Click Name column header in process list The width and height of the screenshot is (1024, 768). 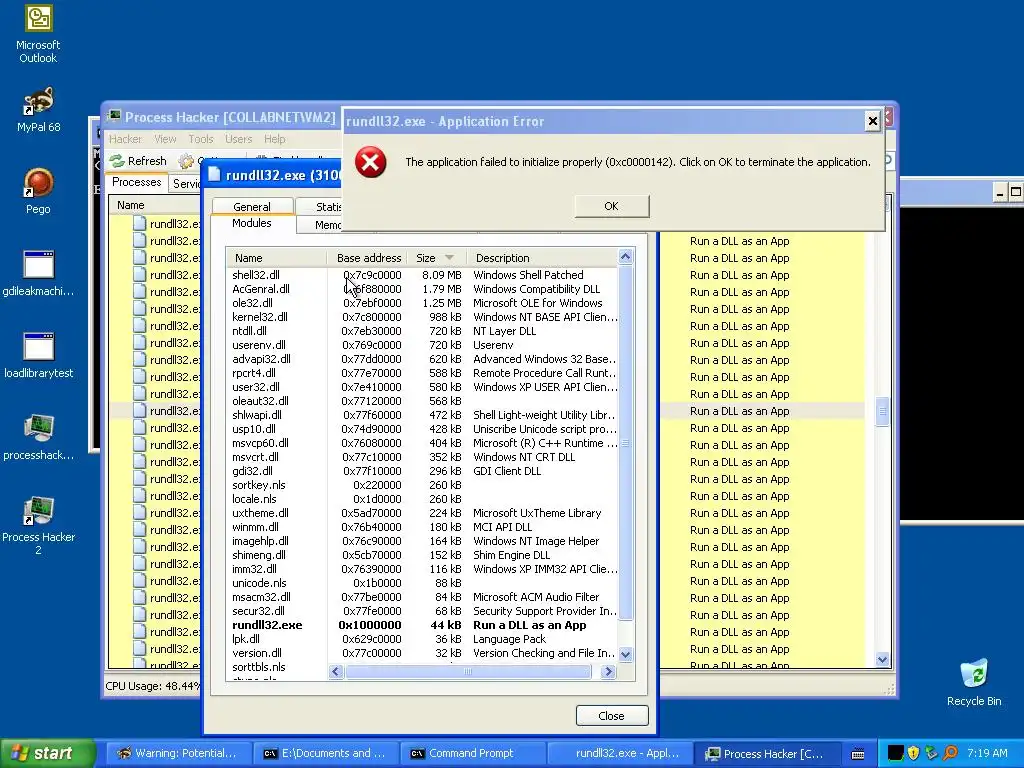(154, 205)
